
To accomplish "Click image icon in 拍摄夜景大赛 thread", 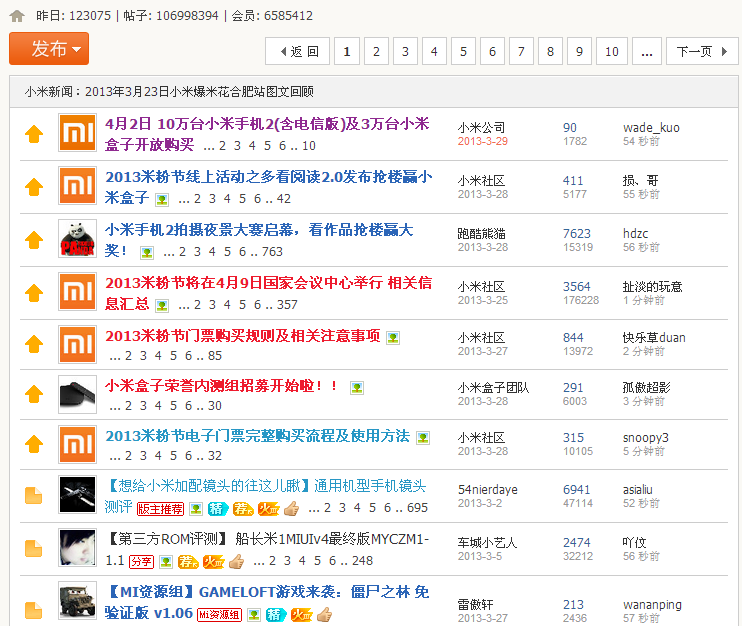I will click(x=147, y=253).
